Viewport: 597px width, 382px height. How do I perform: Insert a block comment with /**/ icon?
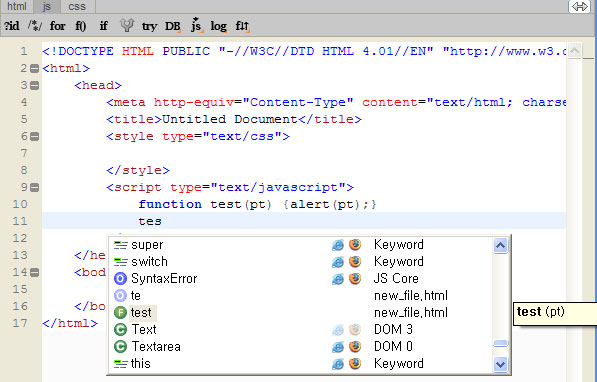click(35, 26)
